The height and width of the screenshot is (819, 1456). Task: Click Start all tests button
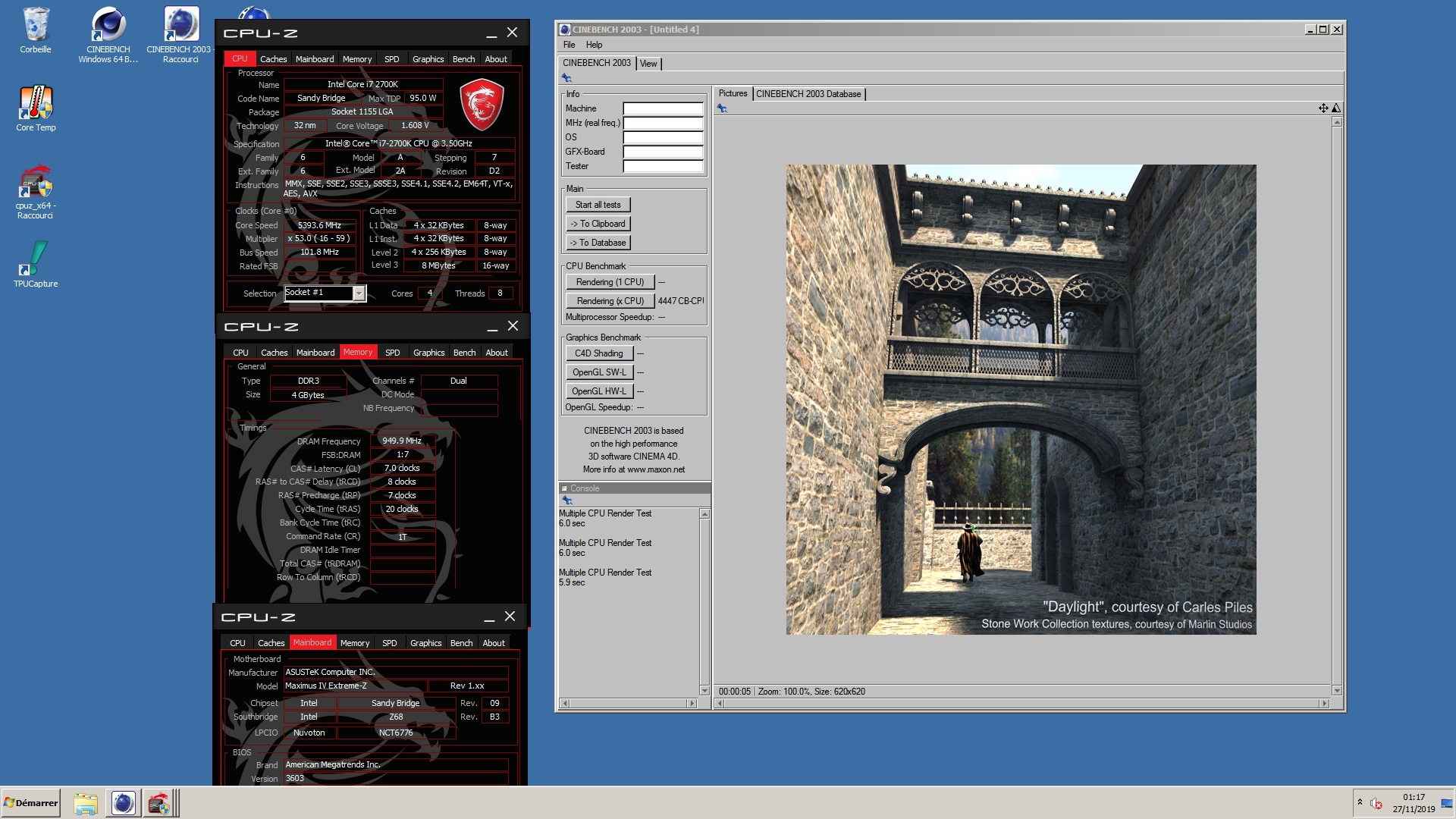[x=598, y=205]
